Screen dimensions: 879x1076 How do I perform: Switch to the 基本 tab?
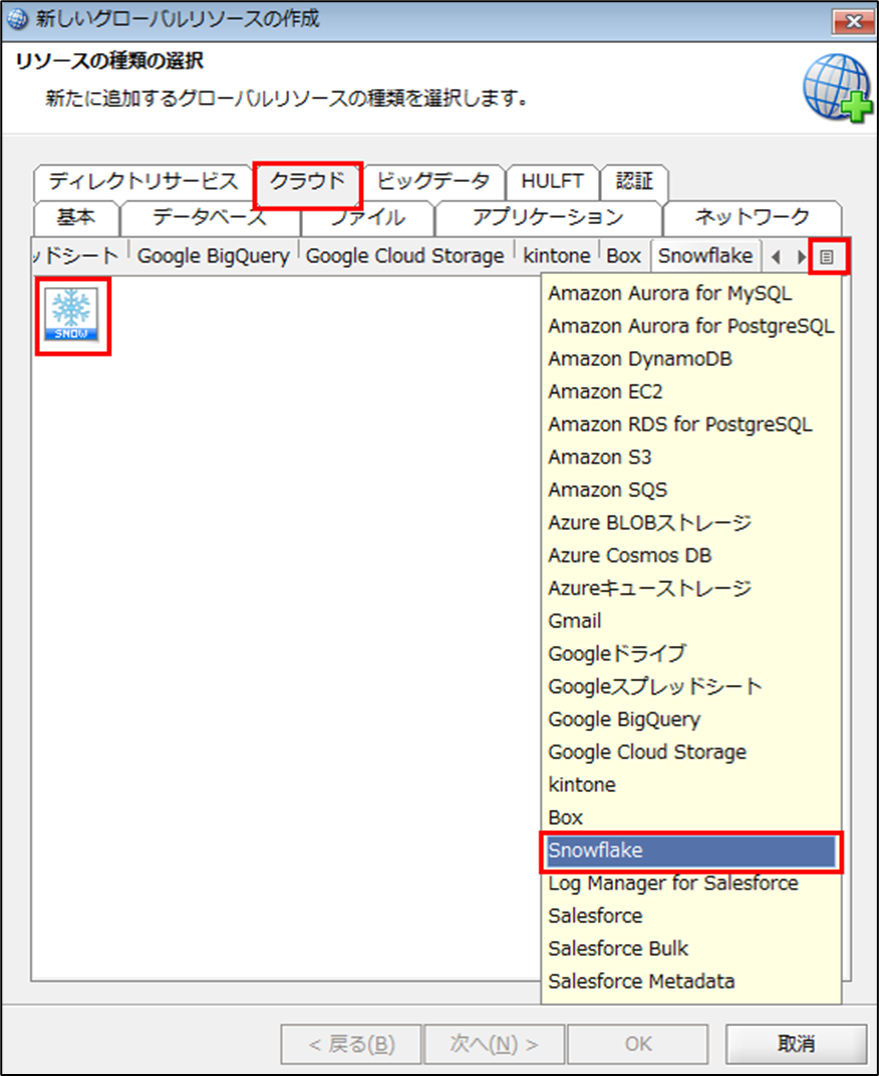pos(76,218)
